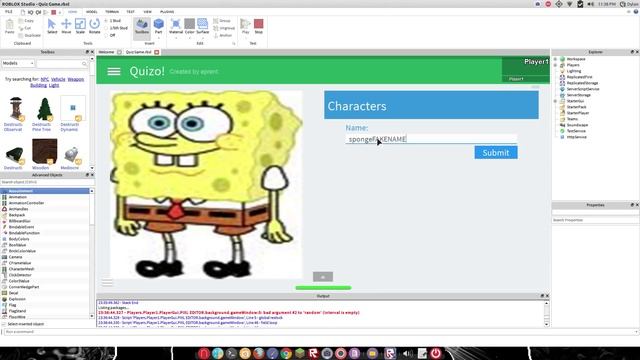The image size is (640, 360).
Task: Select the 1 Stud snap option
Action: coord(113,20)
